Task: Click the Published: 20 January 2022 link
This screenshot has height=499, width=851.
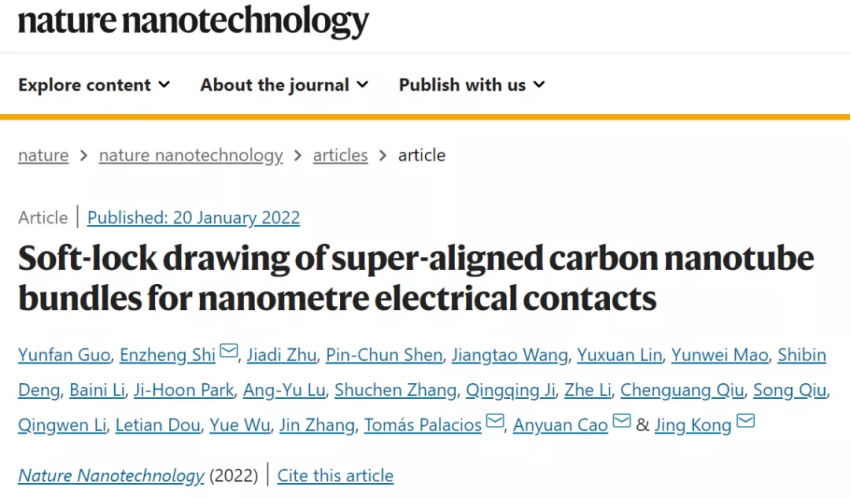Action: coord(194,218)
